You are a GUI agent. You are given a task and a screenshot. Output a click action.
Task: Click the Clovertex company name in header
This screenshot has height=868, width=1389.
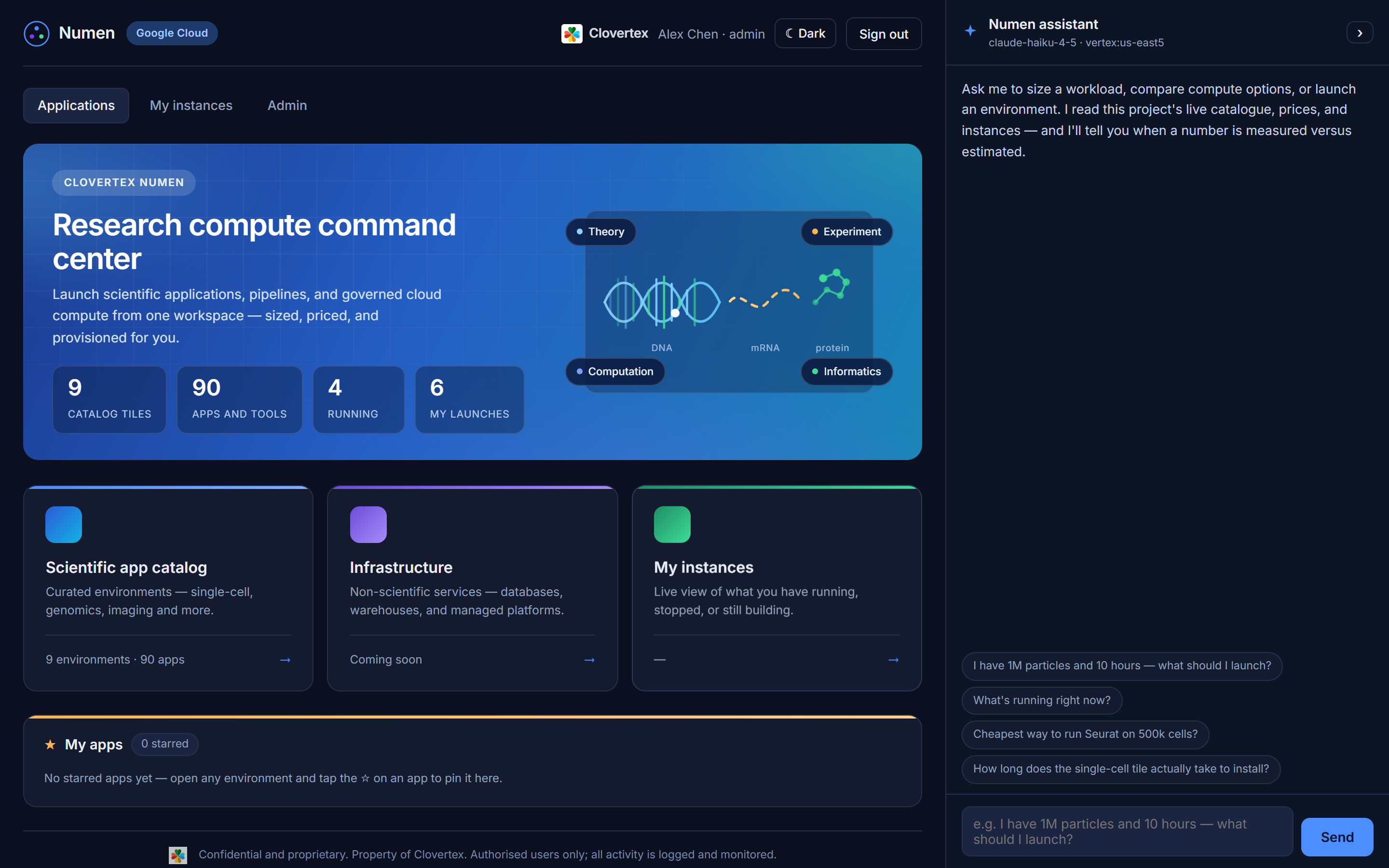[618, 33]
